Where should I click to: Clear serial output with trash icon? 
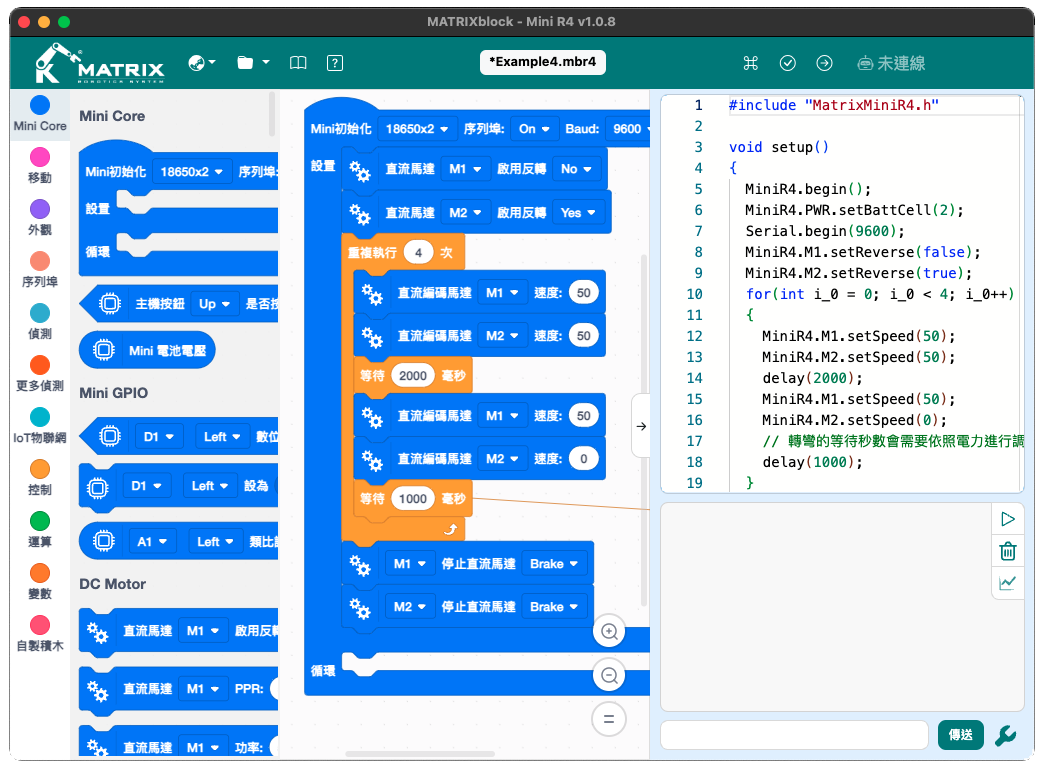pyautogui.click(x=1008, y=551)
